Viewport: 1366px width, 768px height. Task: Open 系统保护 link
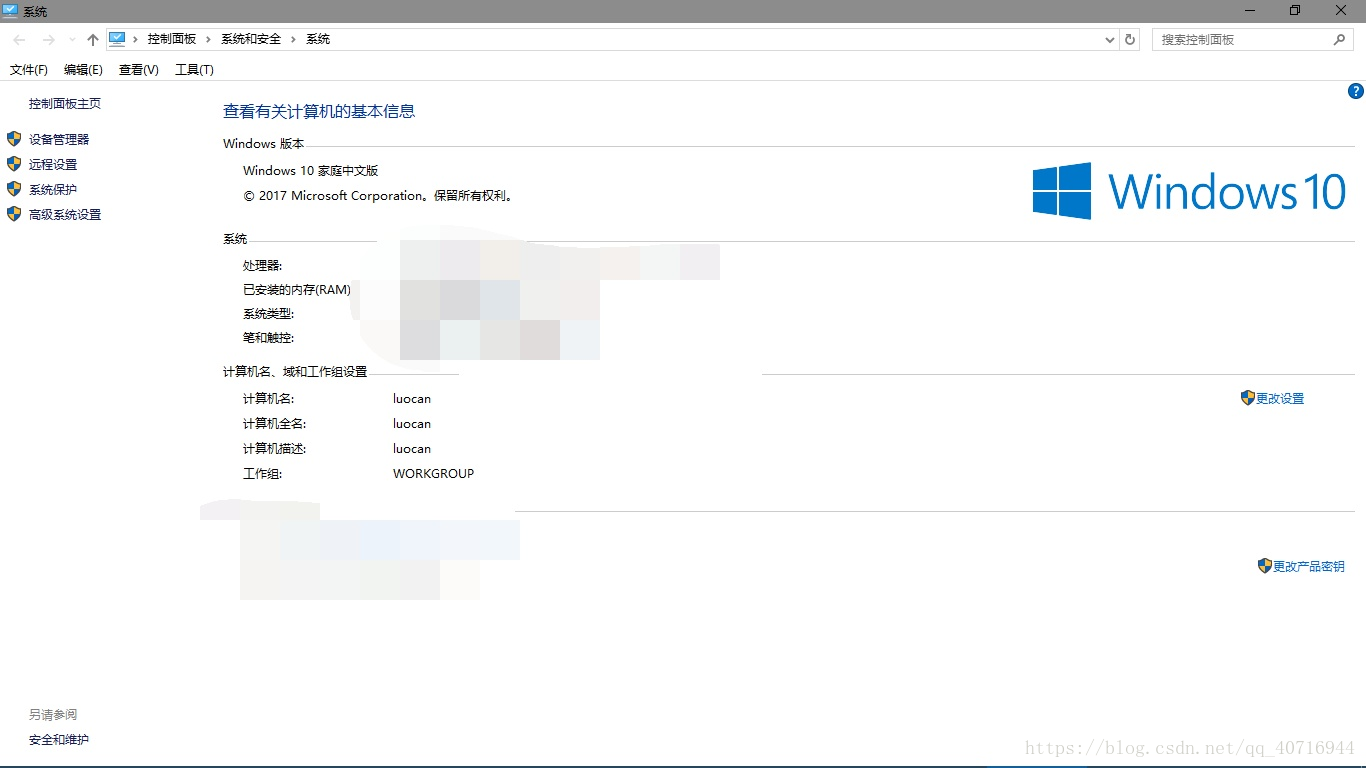[53, 190]
